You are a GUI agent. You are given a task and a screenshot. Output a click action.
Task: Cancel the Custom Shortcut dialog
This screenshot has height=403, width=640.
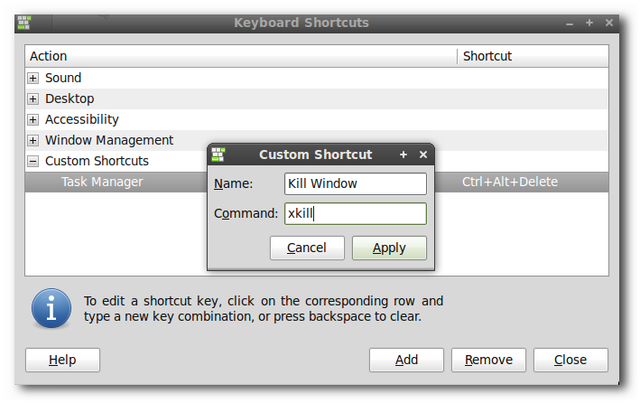point(306,248)
